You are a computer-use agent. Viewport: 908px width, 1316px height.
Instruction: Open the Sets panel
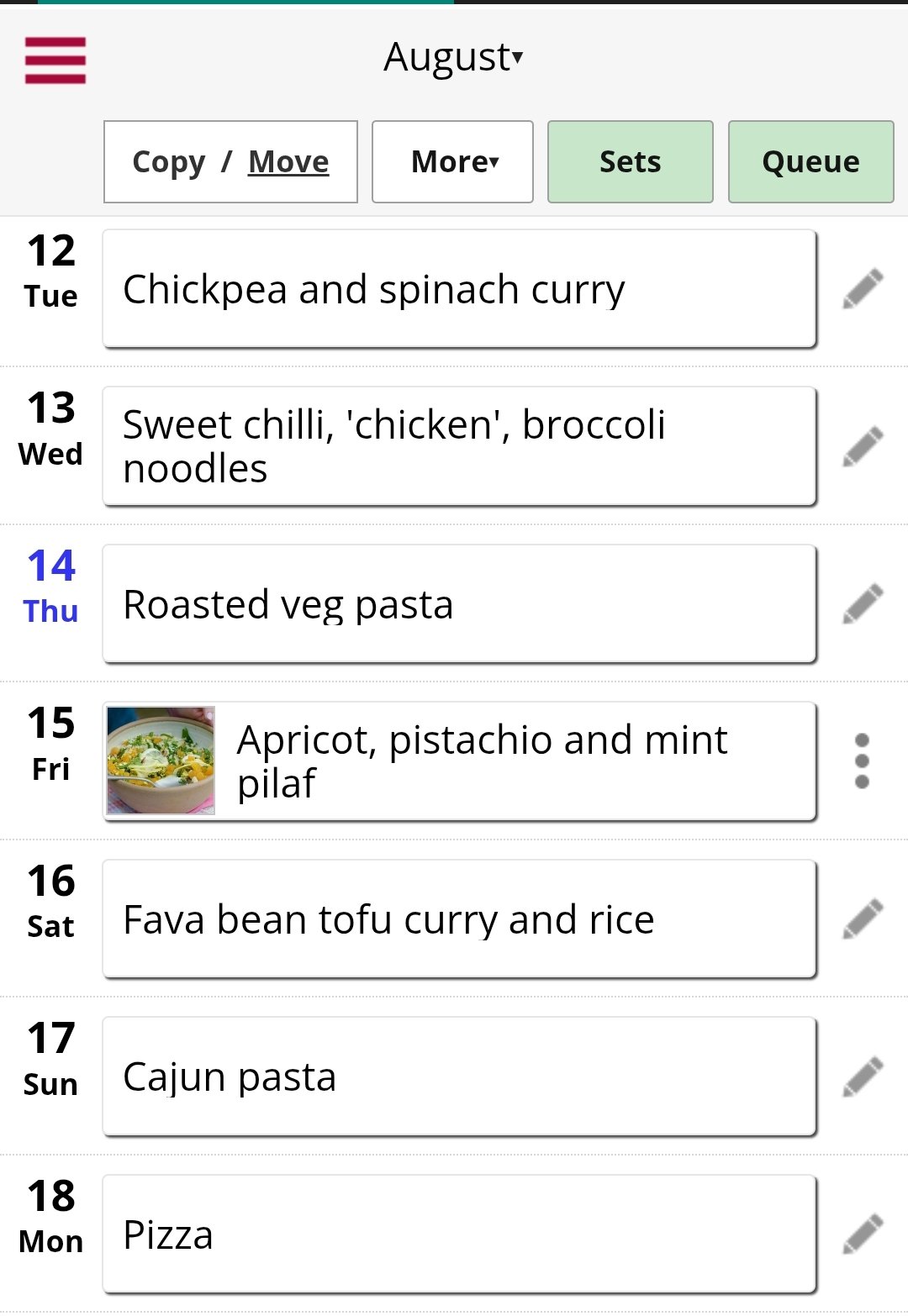click(x=631, y=161)
